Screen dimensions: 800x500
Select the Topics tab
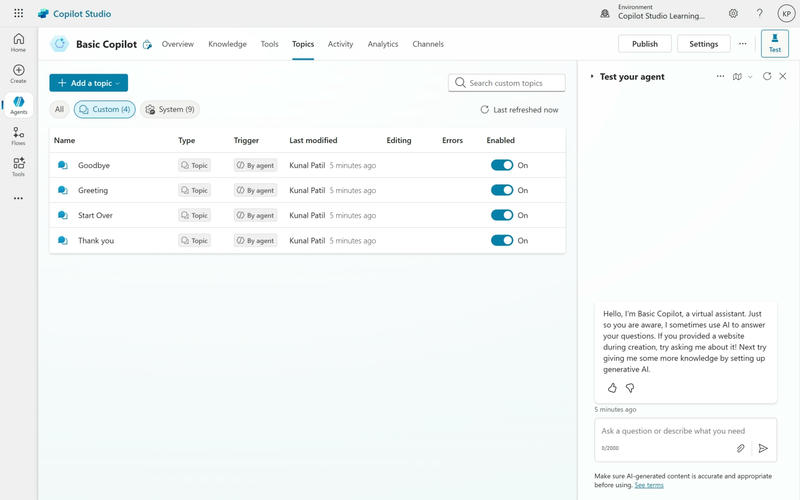pos(303,44)
